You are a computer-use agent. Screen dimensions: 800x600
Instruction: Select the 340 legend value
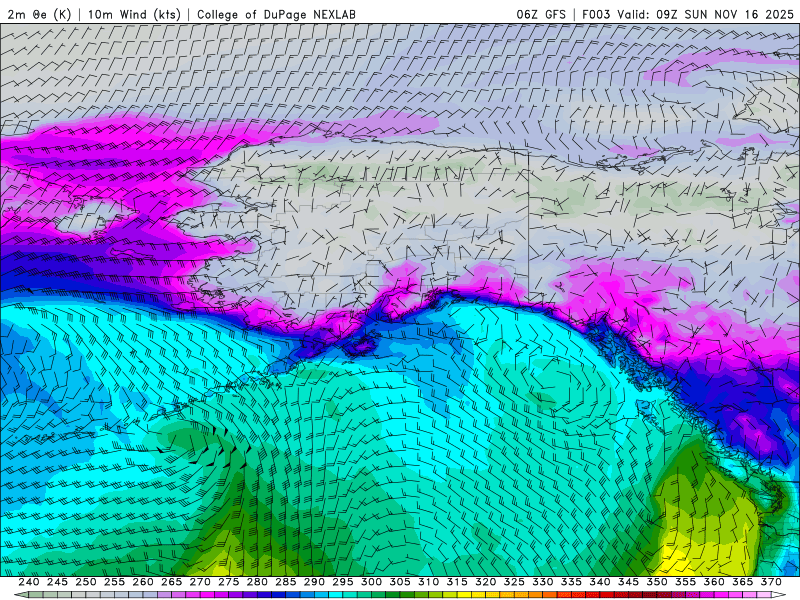click(x=600, y=582)
